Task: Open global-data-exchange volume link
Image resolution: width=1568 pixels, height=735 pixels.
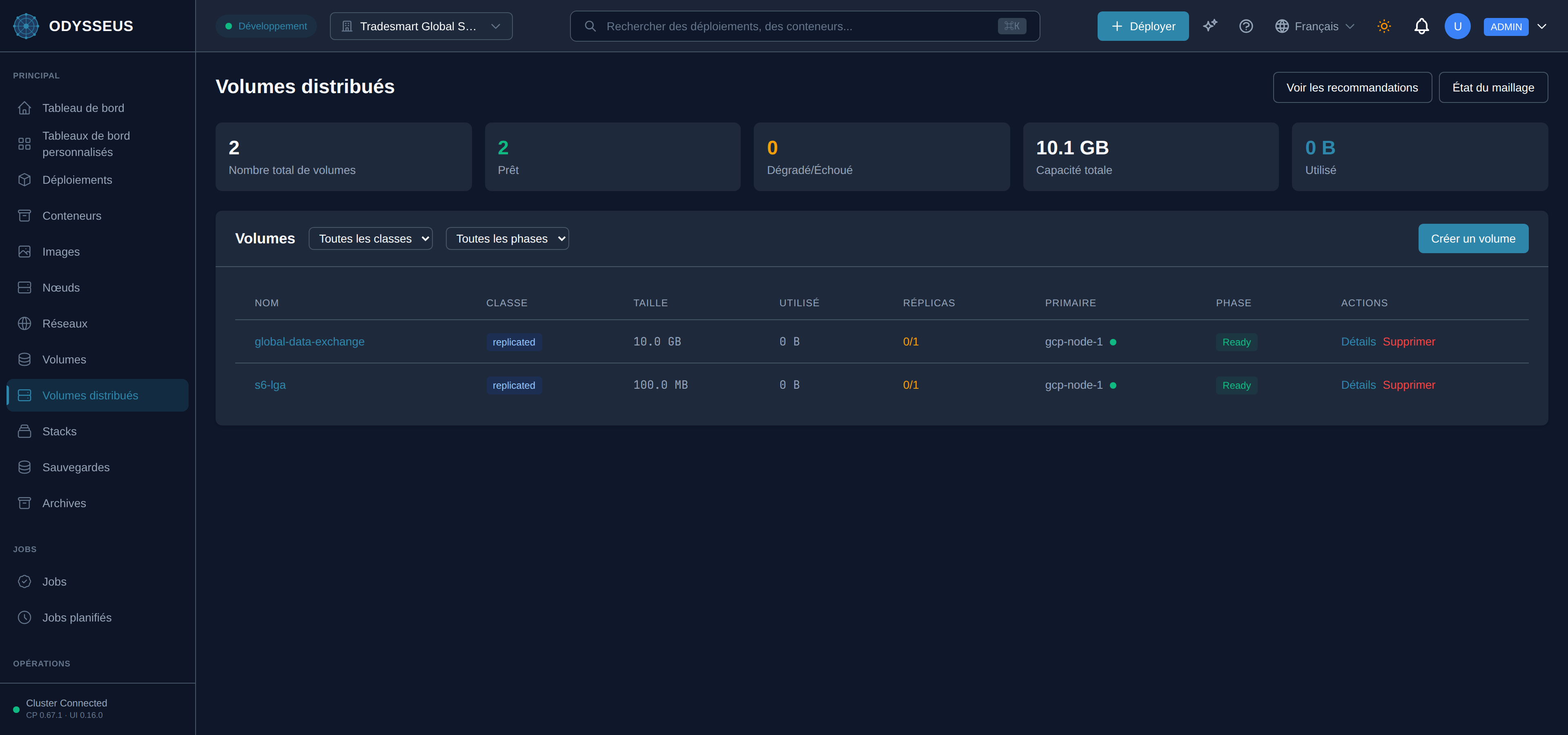Action: point(309,341)
